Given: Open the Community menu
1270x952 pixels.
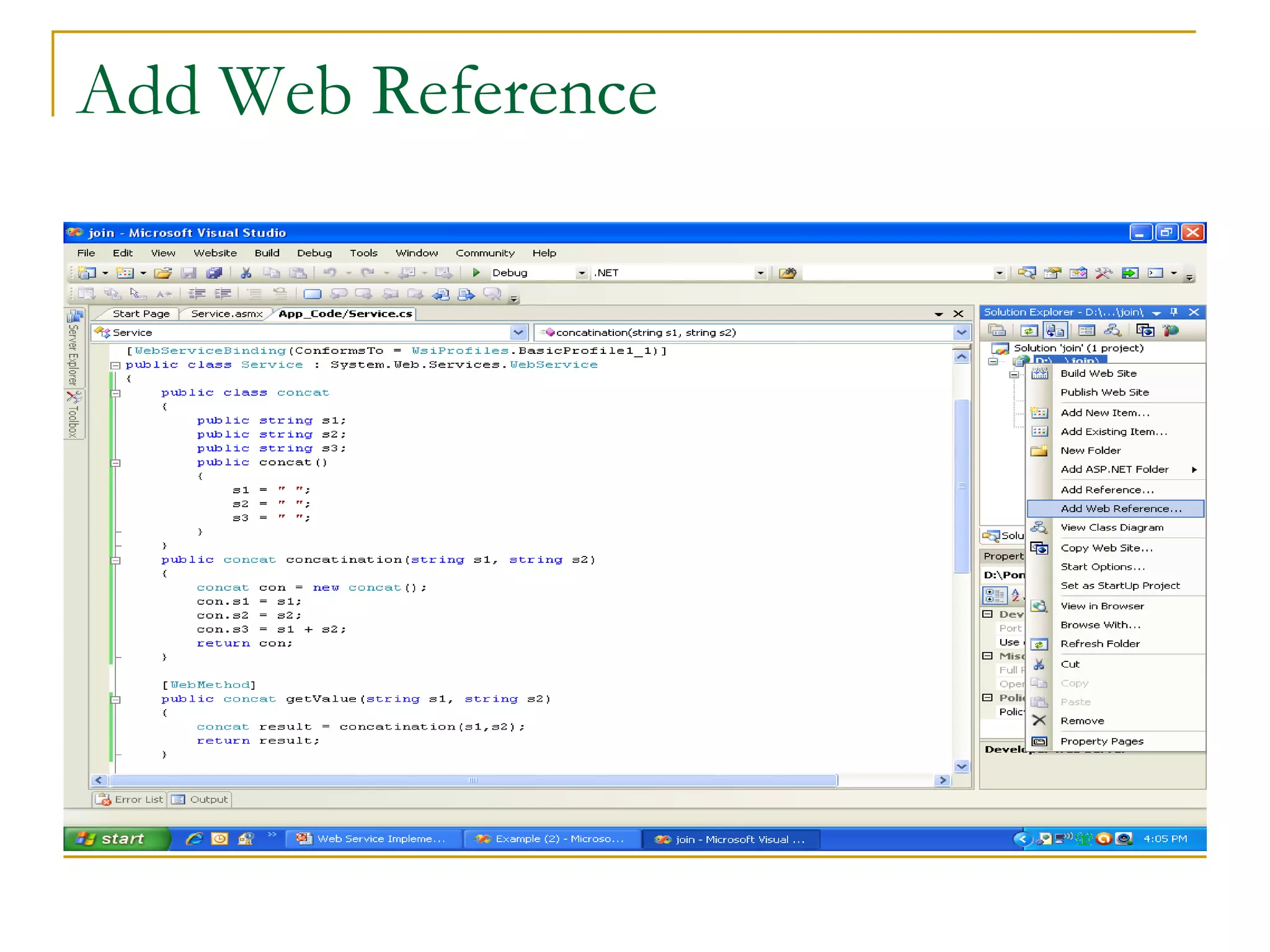Looking at the screenshot, I should [x=485, y=253].
